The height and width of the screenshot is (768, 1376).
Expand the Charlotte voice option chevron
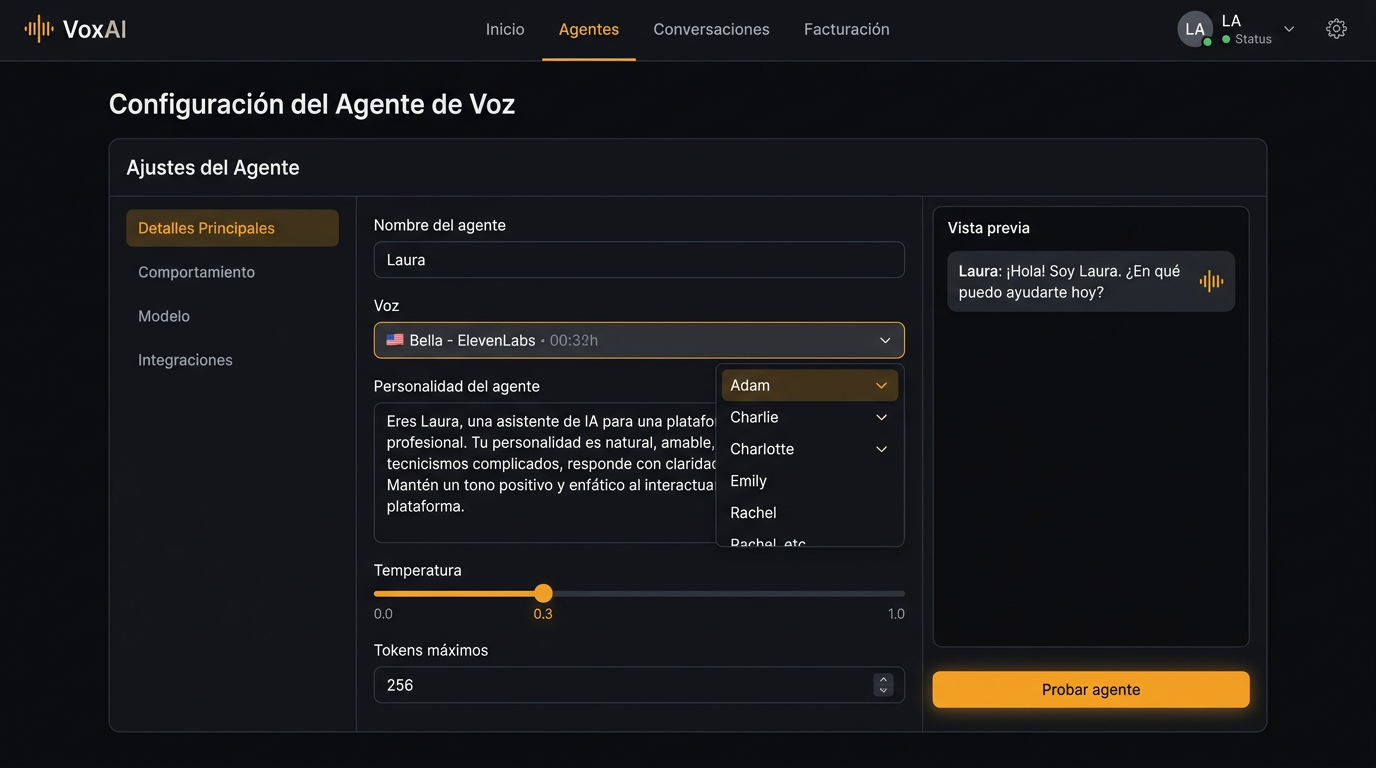click(881, 449)
